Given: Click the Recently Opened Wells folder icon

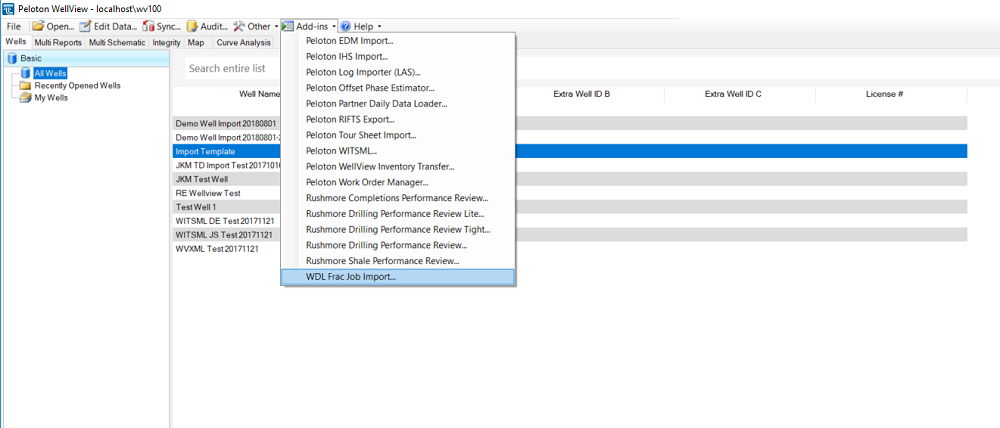Looking at the screenshot, I should (26, 85).
